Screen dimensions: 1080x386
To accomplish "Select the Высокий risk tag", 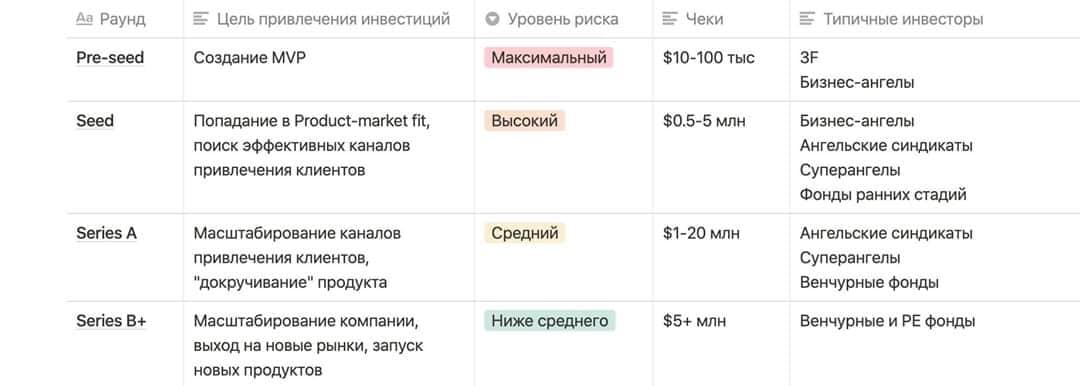I will click(x=524, y=121).
